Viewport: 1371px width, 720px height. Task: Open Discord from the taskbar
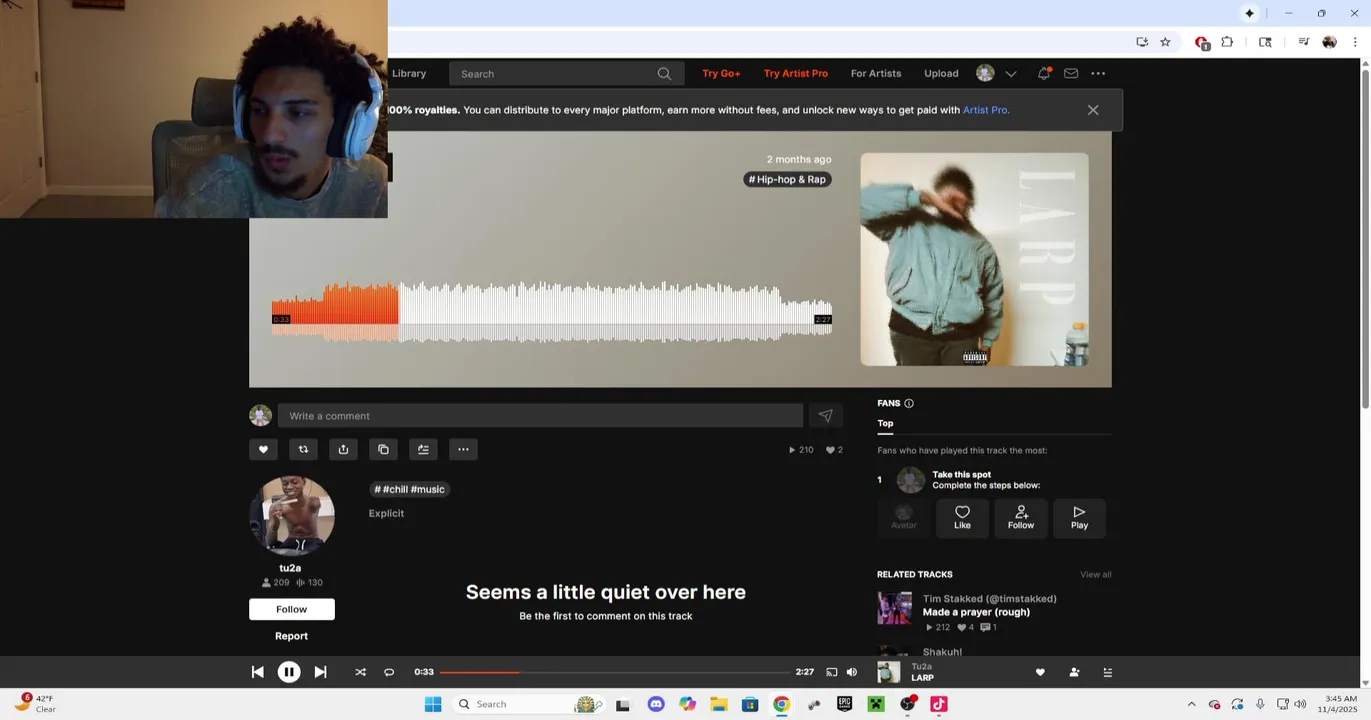[x=656, y=704]
